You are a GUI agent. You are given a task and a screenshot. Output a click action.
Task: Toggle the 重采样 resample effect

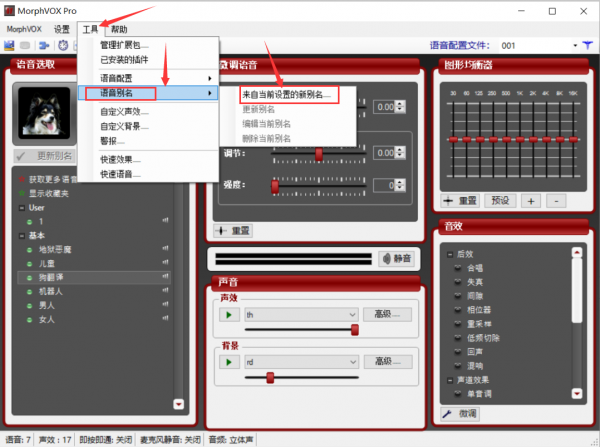click(x=458, y=324)
